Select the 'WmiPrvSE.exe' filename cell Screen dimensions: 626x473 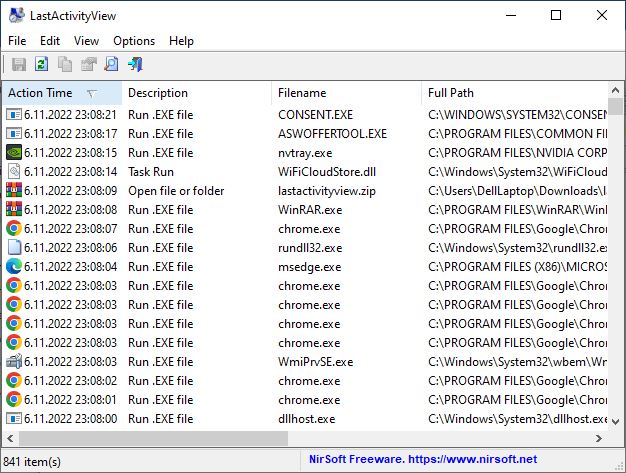[315, 362]
